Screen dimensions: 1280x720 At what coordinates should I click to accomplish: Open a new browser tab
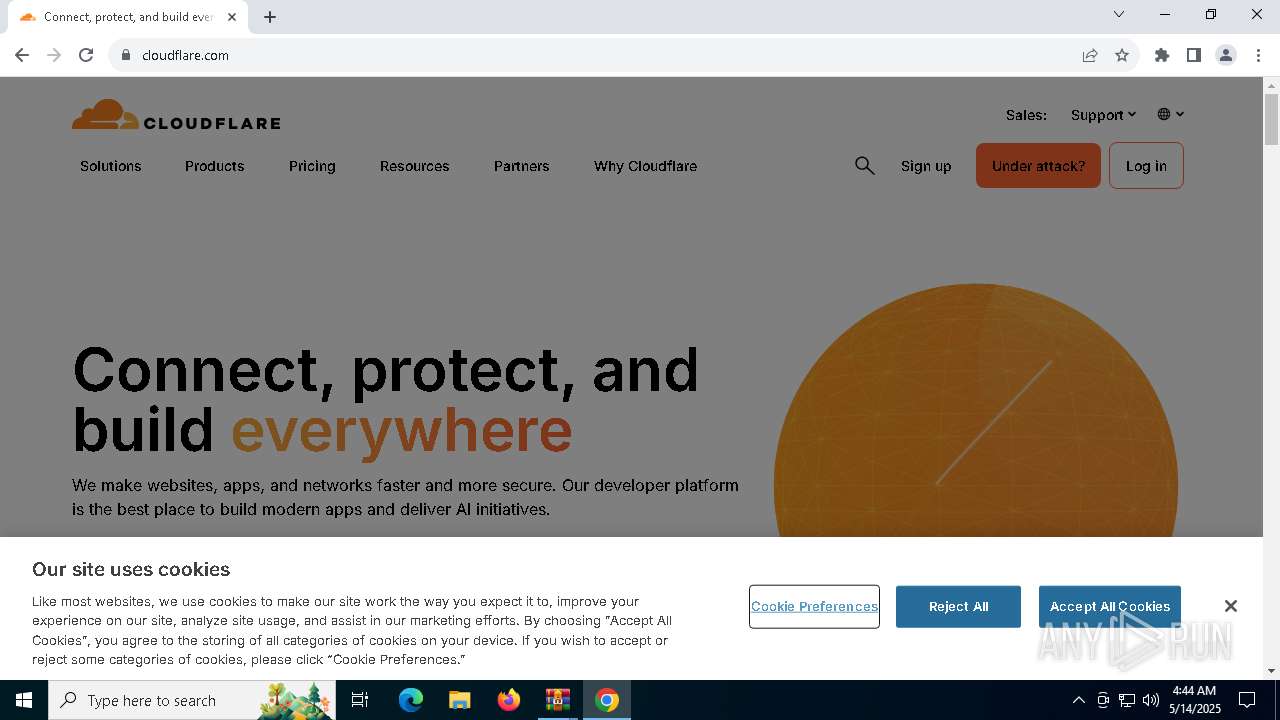click(x=270, y=17)
